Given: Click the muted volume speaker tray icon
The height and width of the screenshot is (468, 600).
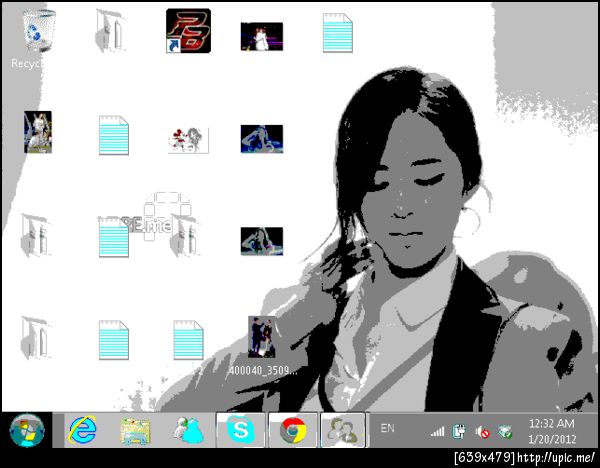Looking at the screenshot, I should coord(482,432).
